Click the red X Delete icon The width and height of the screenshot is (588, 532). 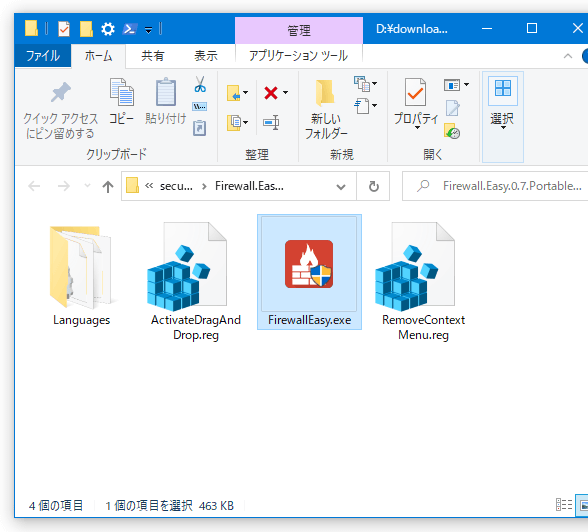pyautogui.click(x=271, y=93)
